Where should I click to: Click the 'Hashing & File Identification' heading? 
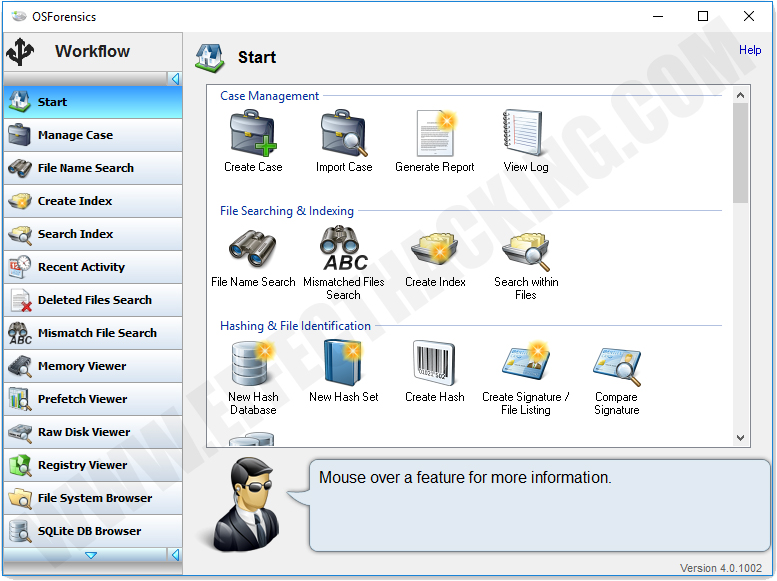pos(295,326)
